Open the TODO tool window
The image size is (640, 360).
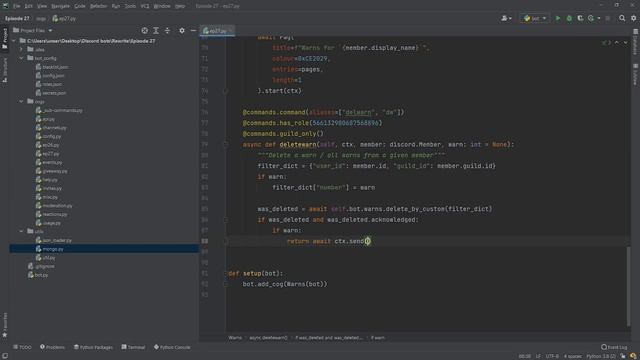pos(22,347)
